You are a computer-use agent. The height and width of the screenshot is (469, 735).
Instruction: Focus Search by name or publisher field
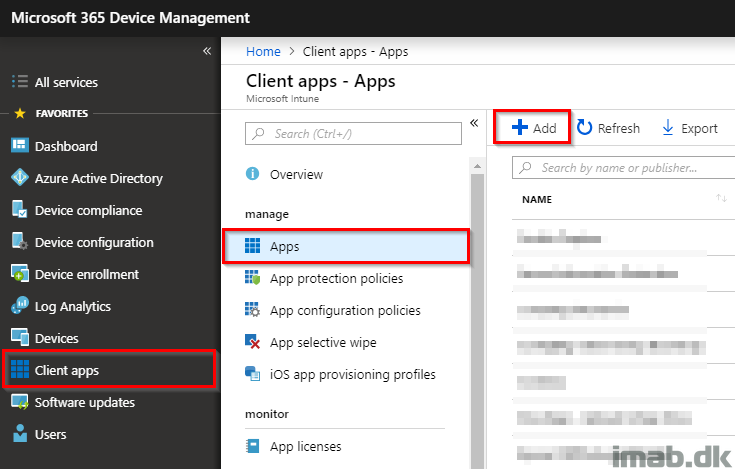[x=623, y=167]
